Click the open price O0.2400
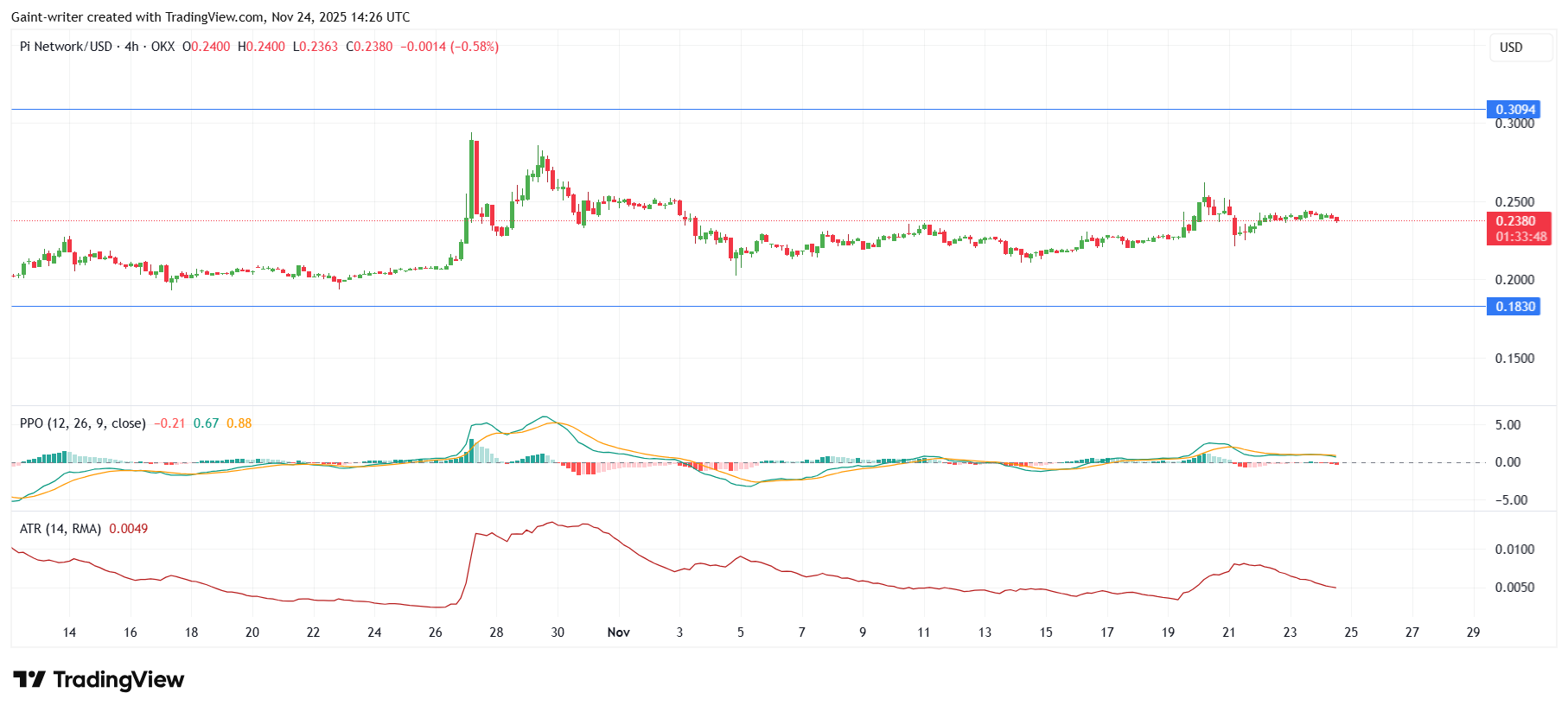 206,47
